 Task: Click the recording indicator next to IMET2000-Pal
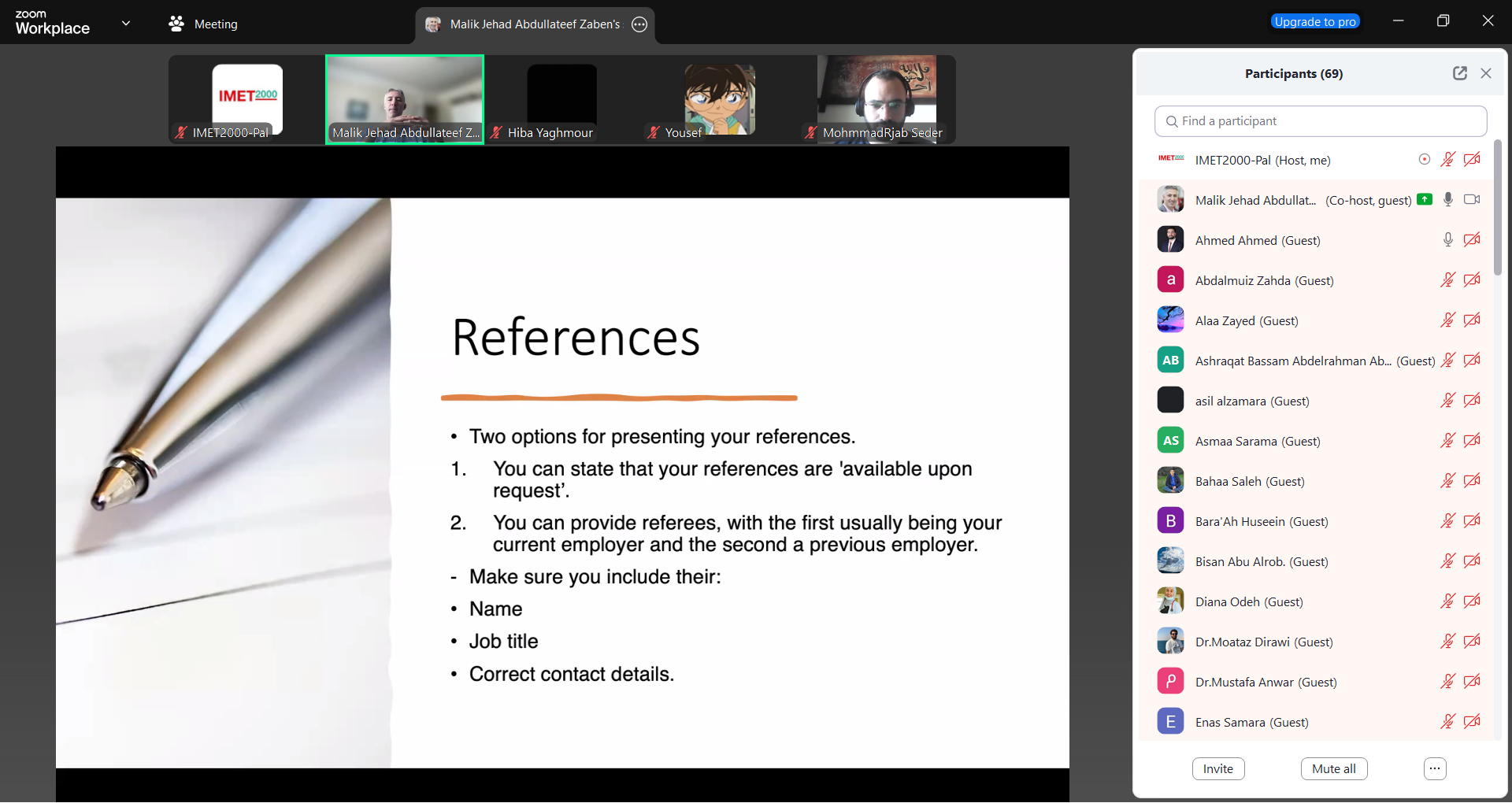point(1424,160)
